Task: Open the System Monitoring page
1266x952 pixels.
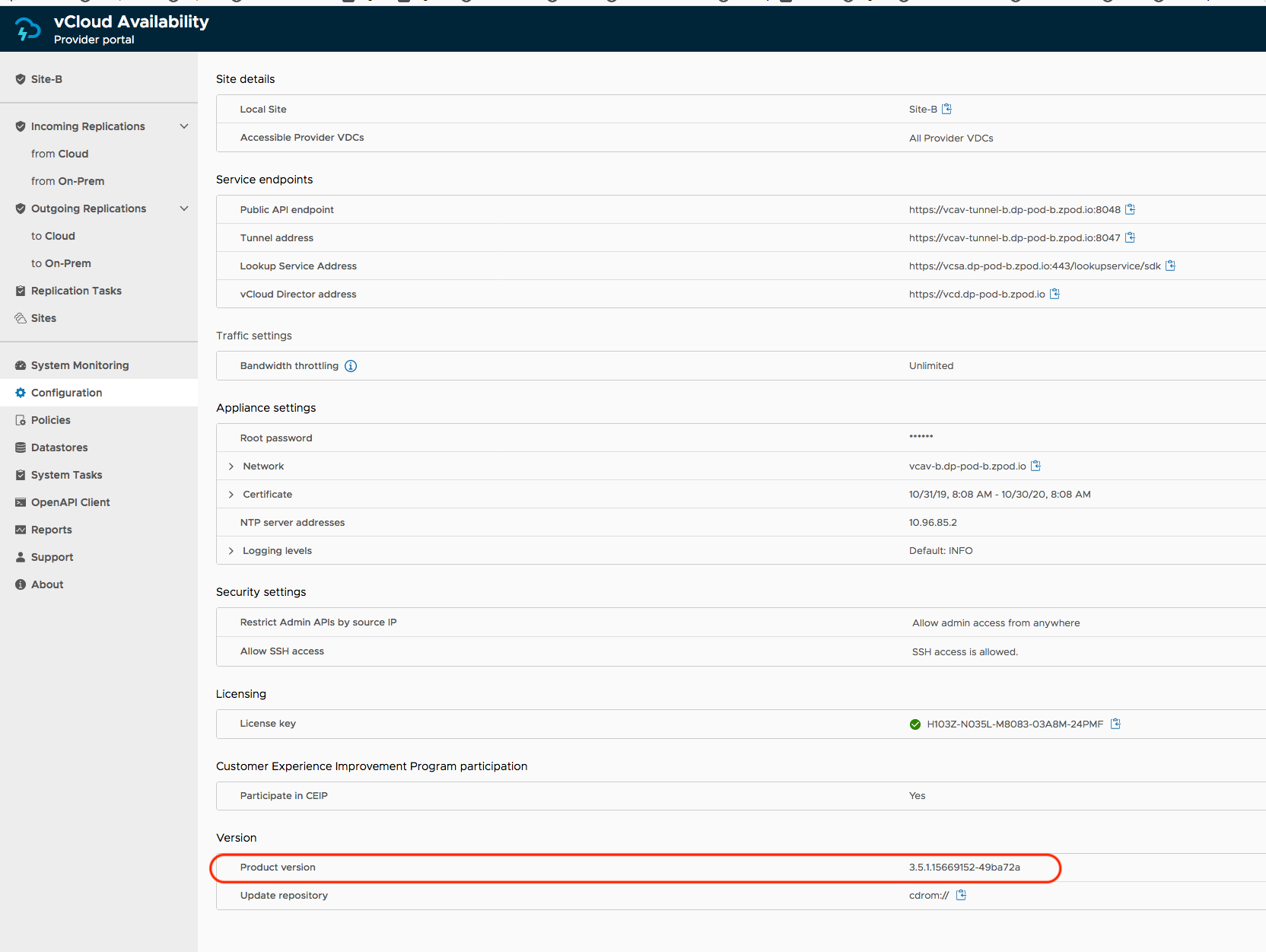Action: point(80,365)
